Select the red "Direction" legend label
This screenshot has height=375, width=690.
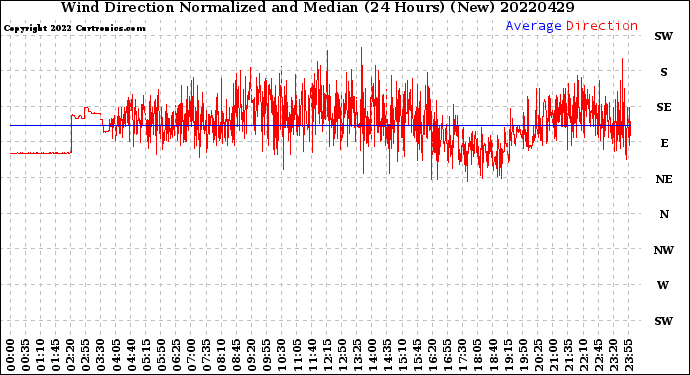pos(602,26)
